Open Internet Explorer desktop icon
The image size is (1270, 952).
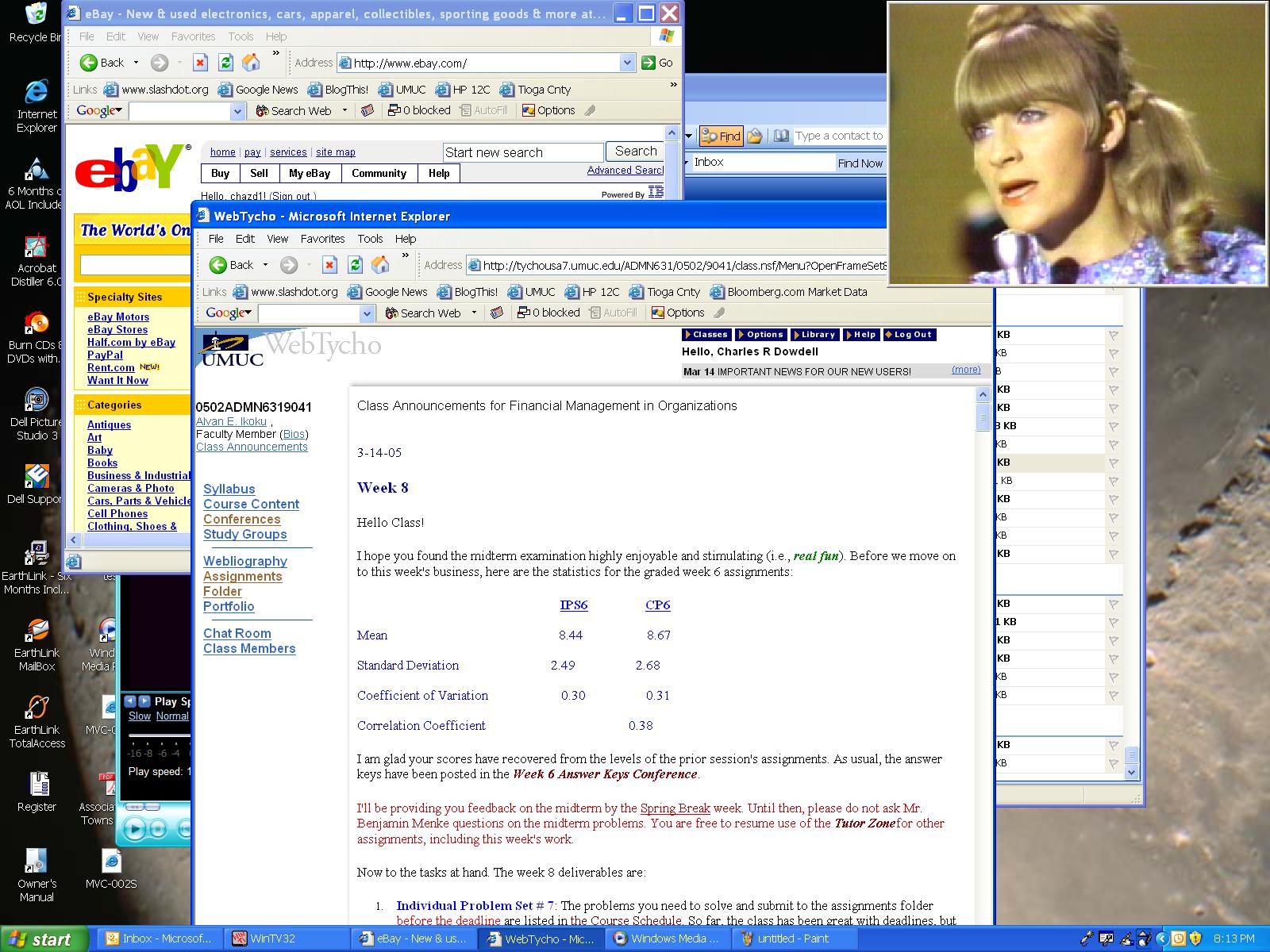click(37, 106)
